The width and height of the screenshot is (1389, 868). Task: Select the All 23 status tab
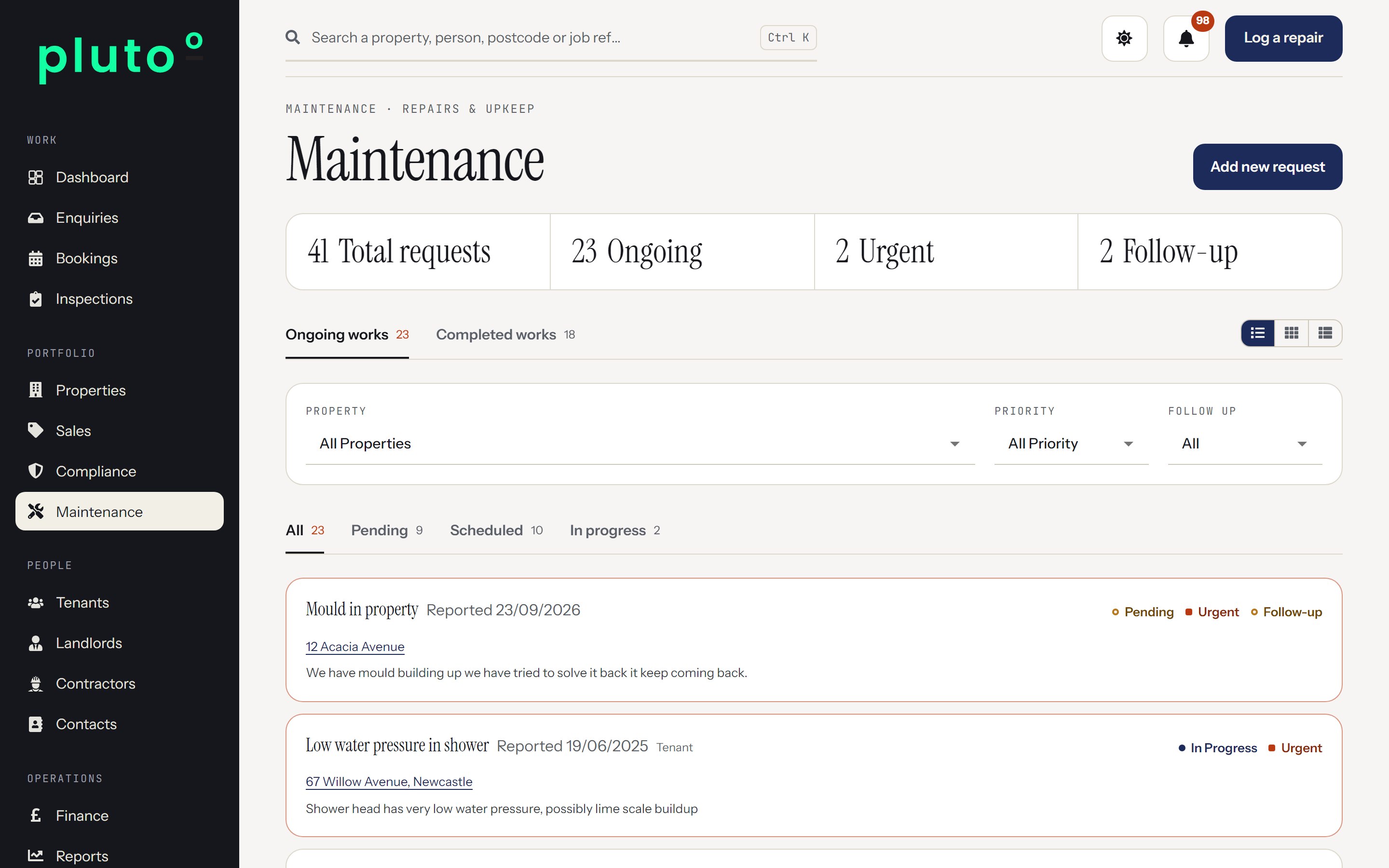[305, 530]
